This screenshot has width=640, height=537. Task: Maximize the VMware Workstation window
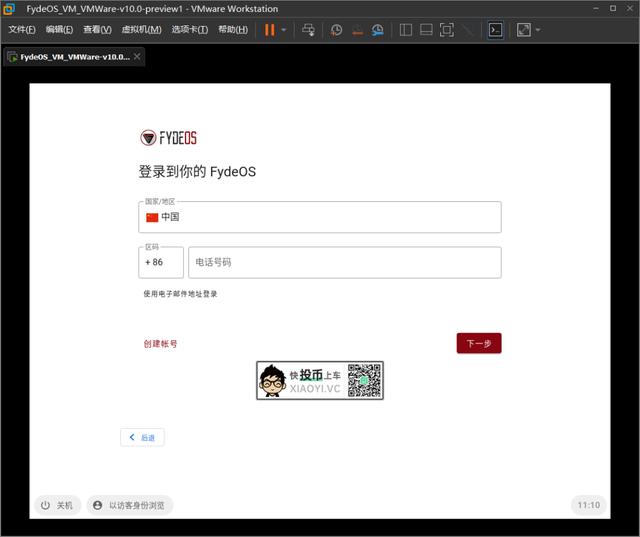pos(613,8)
